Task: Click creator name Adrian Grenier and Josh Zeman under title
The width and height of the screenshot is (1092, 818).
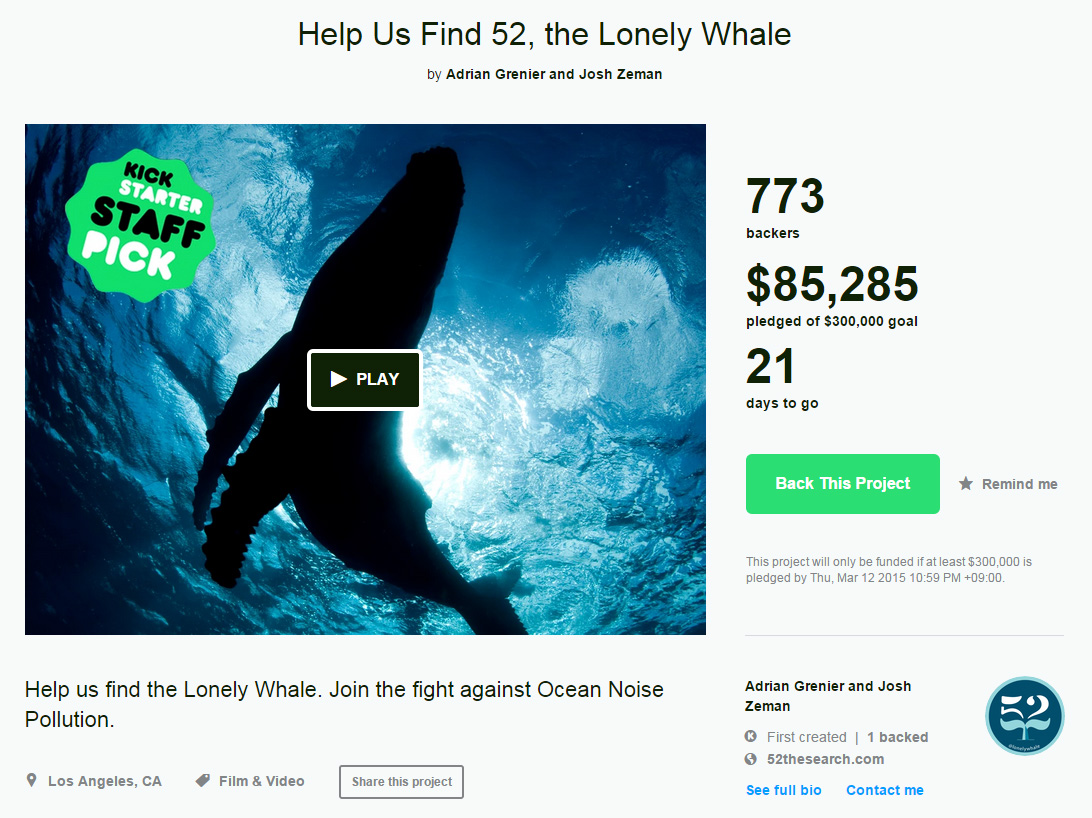Action: [x=554, y=74]
